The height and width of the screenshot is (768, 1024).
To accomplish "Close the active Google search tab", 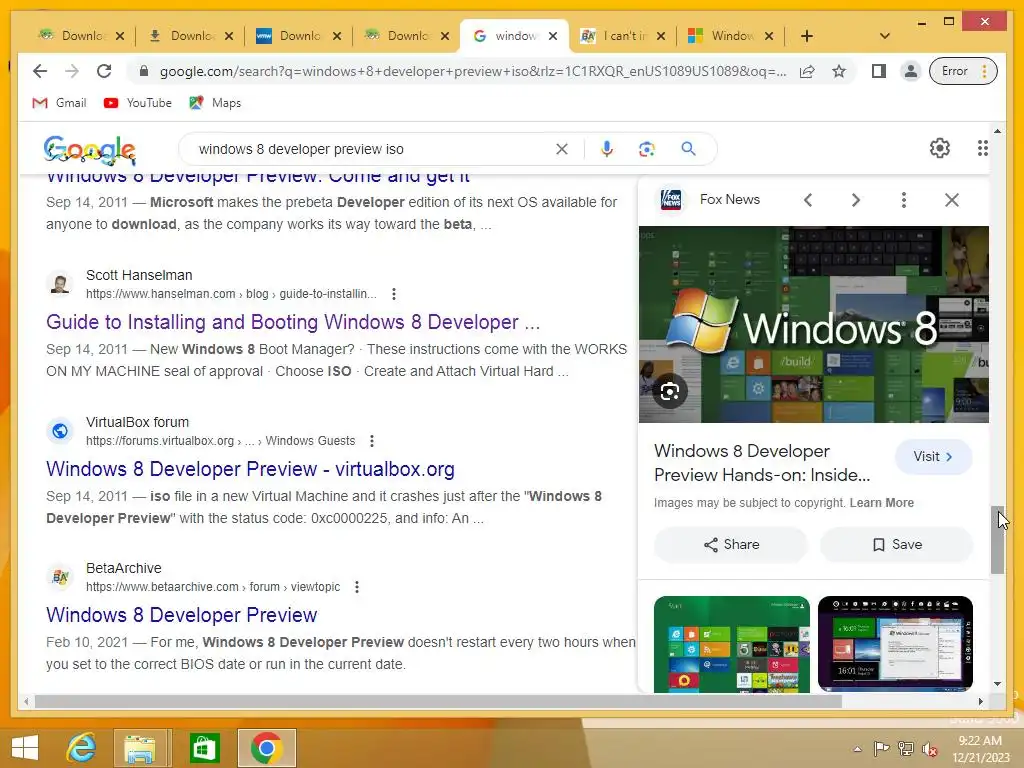I will pos(553,36).
